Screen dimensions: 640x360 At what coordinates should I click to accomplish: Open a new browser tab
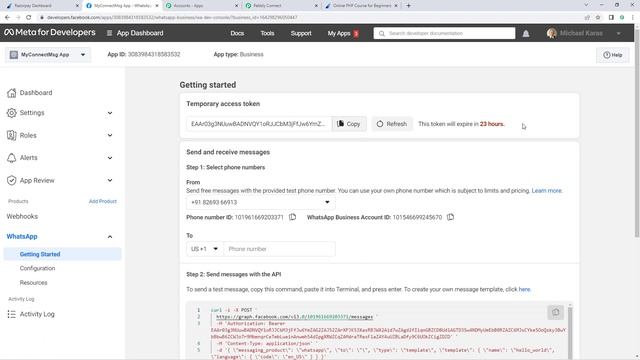click(x=408, y=6)
